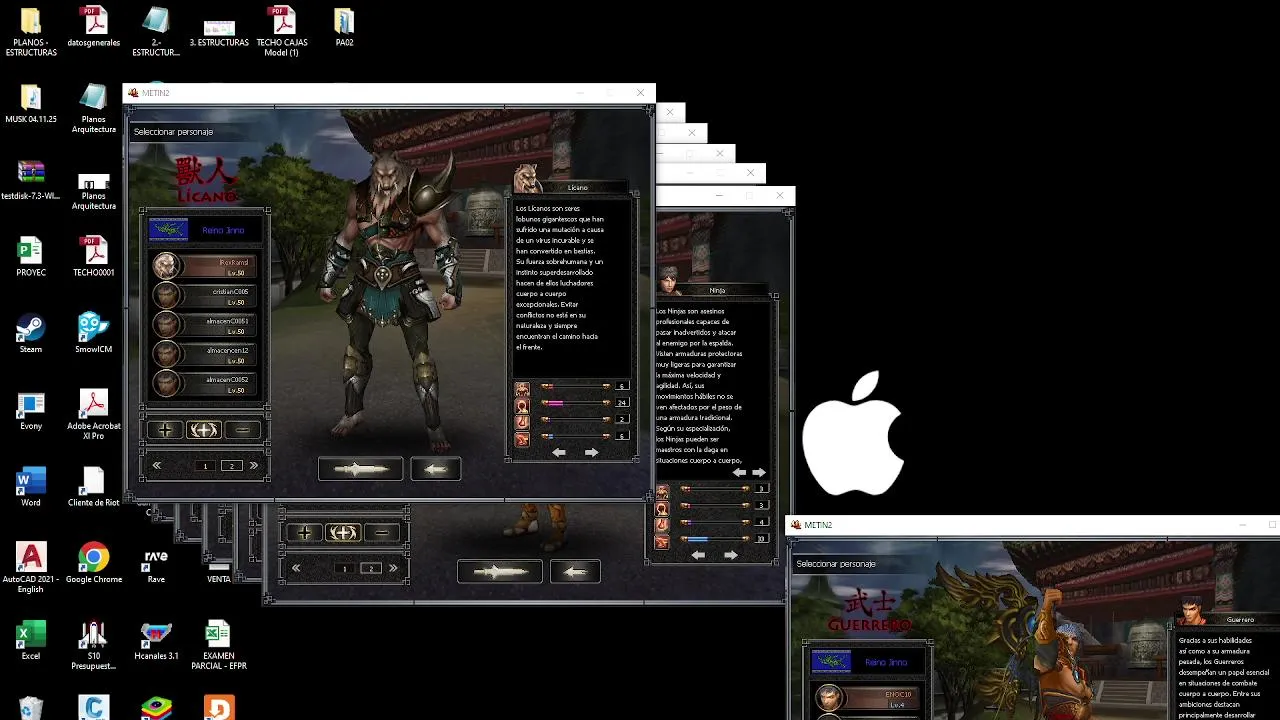This screenshot has width=1280, height=720.
Task: Go to next page with double-right arrows, Licano window
Action: (253, 466)
